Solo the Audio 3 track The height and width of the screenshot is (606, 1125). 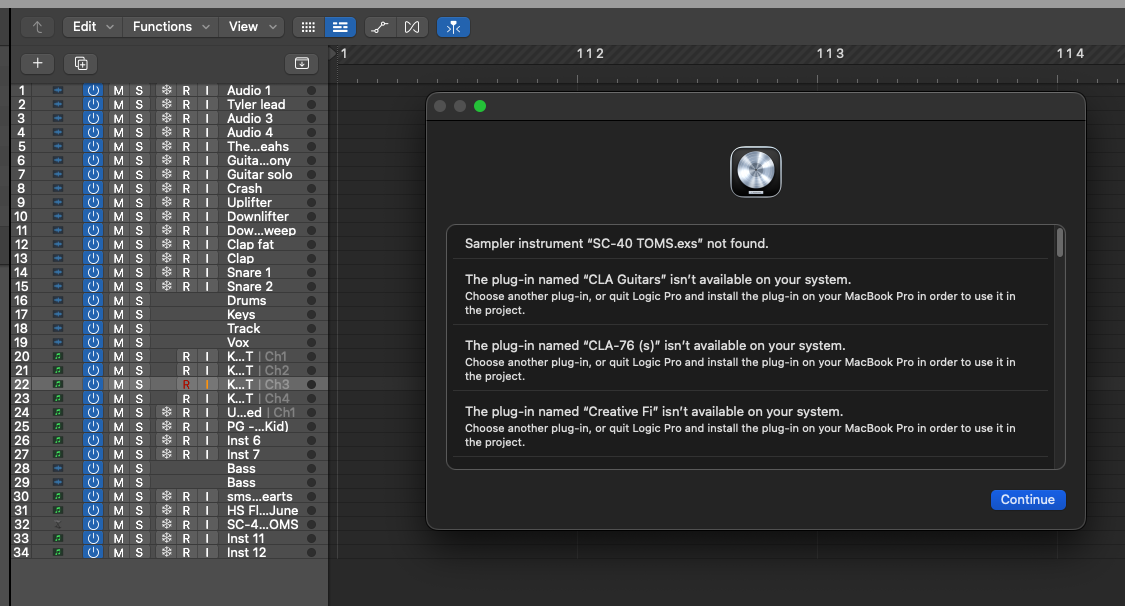pos(139,118)
